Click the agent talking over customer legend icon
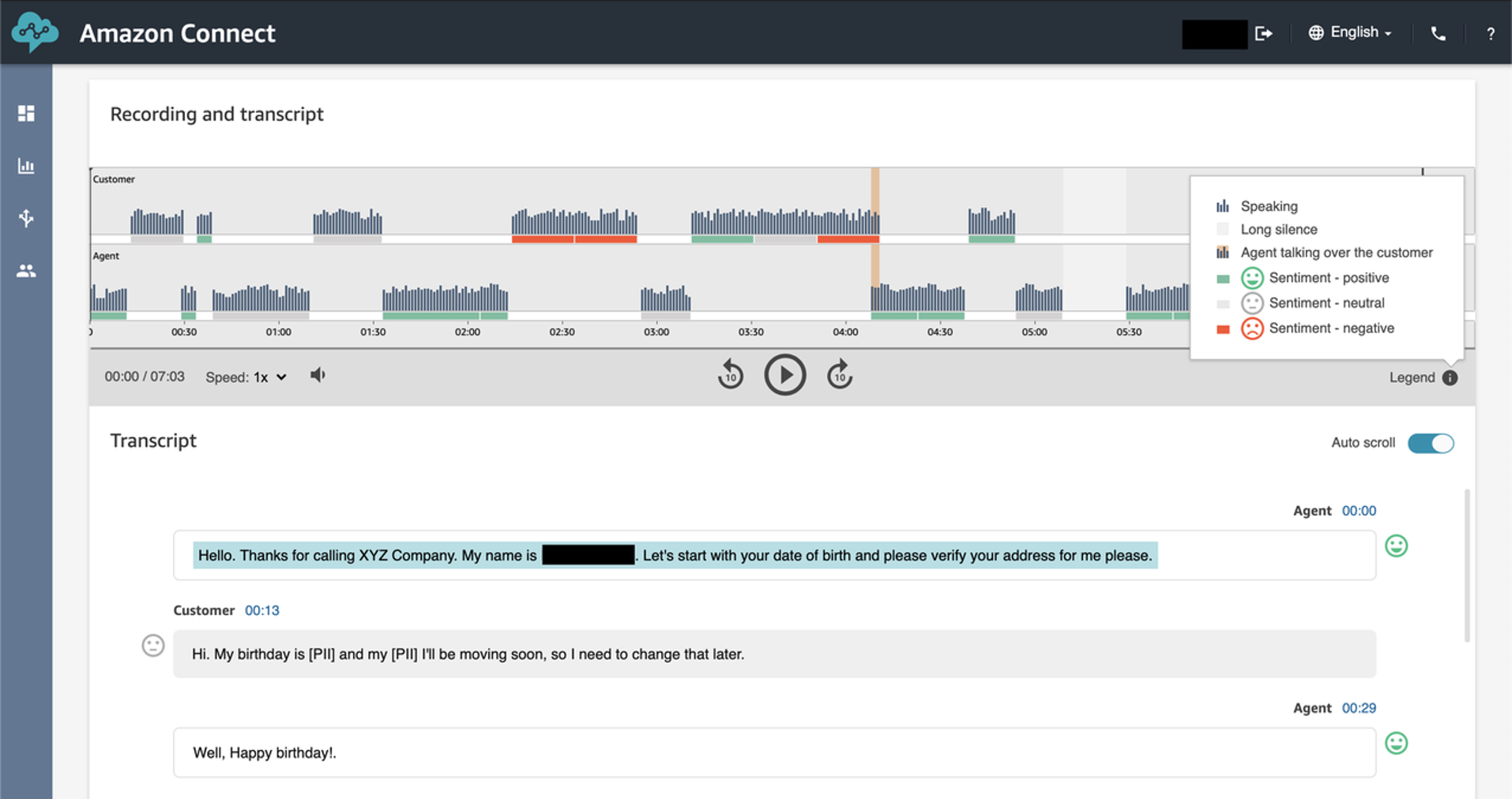The height and width of the screenshot is (799, 1512). tap(1223, 253)
